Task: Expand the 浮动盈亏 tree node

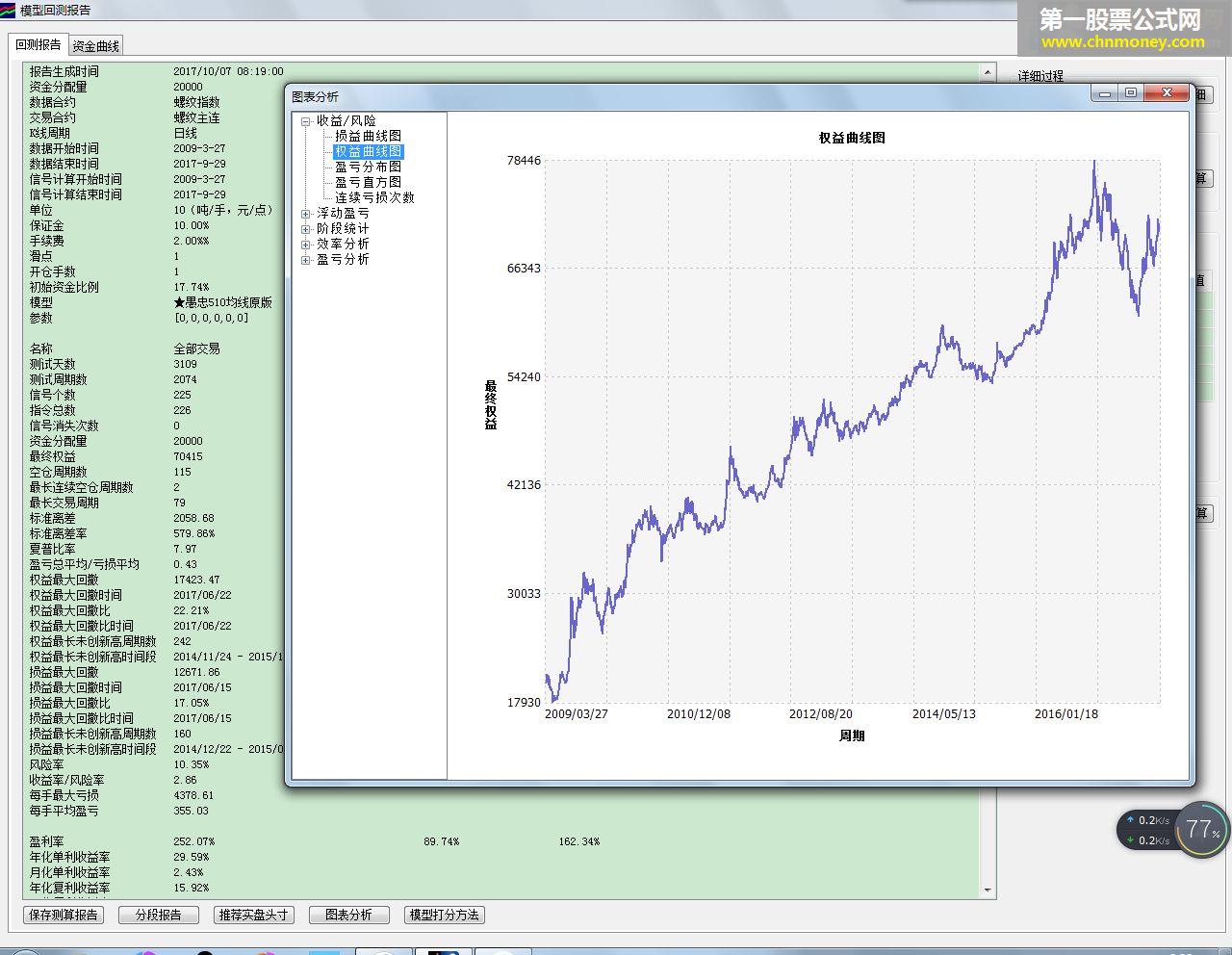Action: tap(305, 214)
